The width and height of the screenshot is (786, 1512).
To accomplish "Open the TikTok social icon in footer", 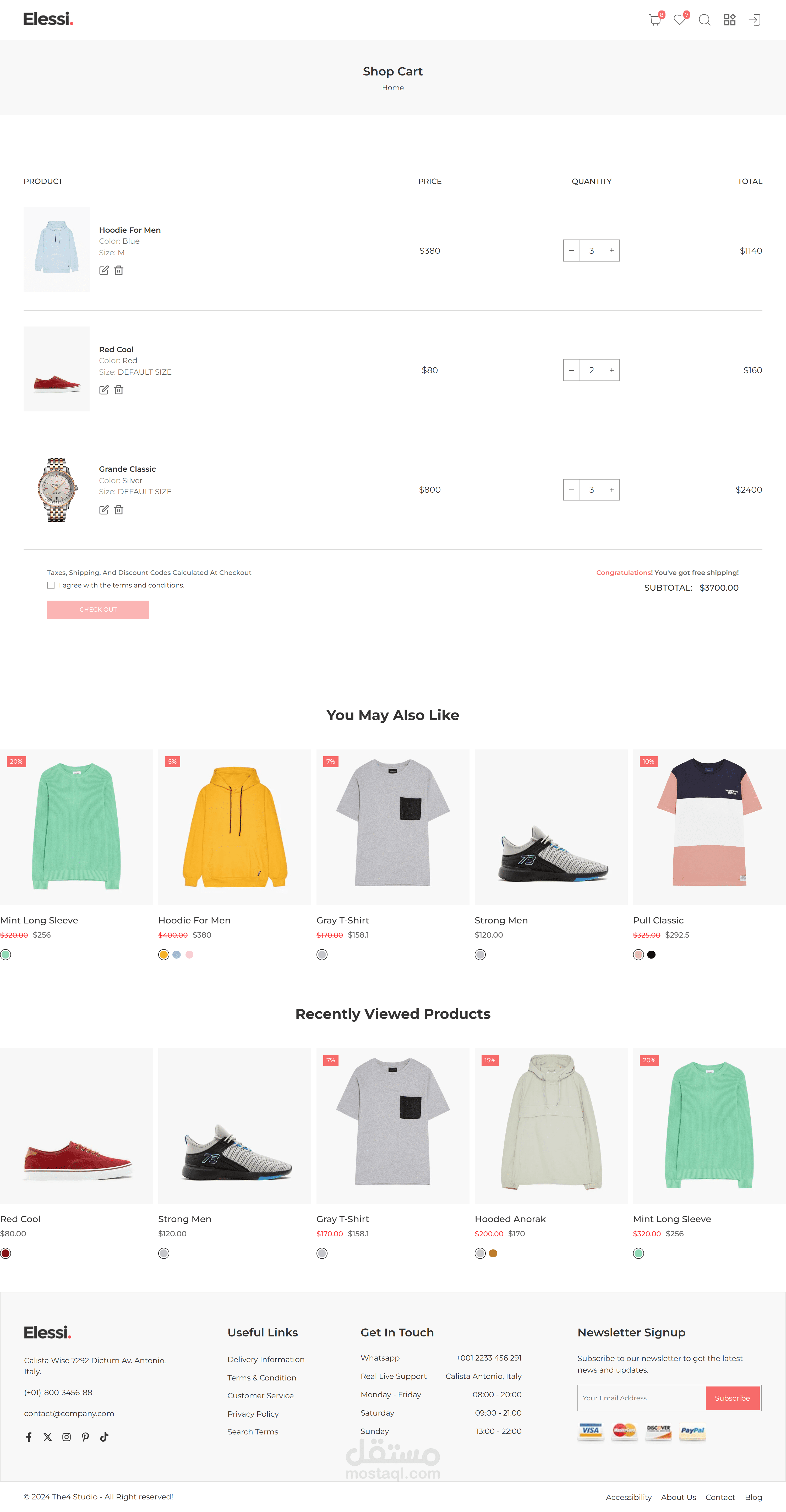I will pos(104,1437).
